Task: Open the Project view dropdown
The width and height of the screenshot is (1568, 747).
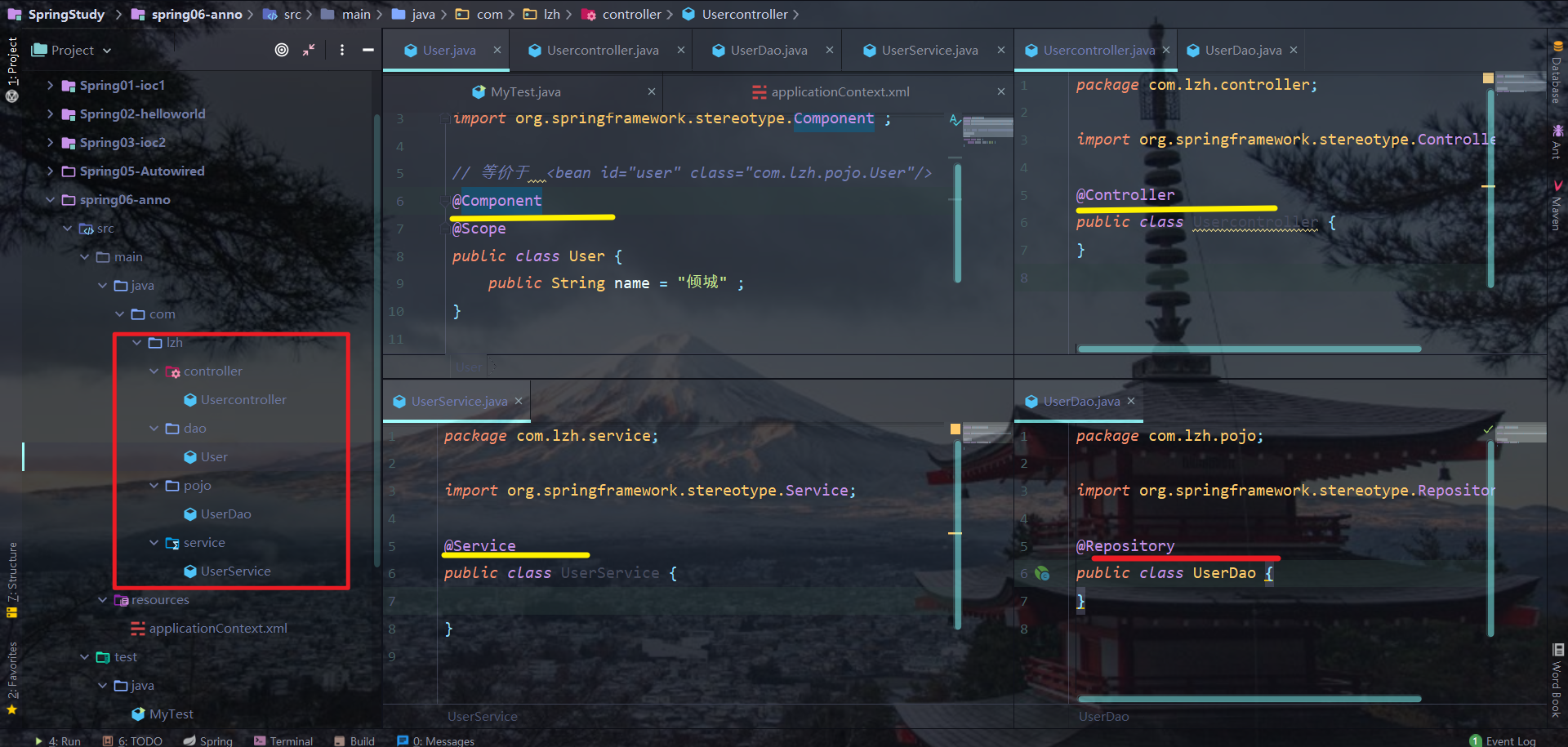Action: tap(71, 50)
